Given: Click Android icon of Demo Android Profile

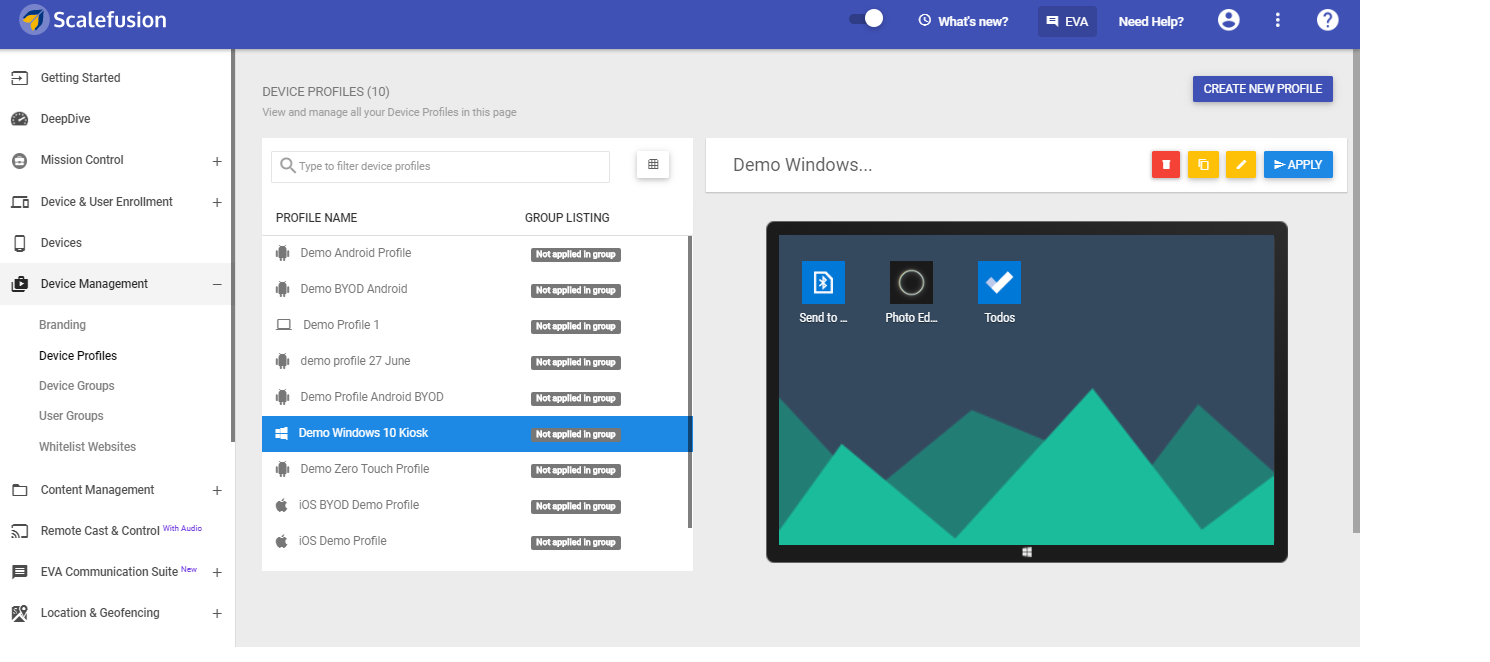Looking at the screenshot, I should (282, 254).
